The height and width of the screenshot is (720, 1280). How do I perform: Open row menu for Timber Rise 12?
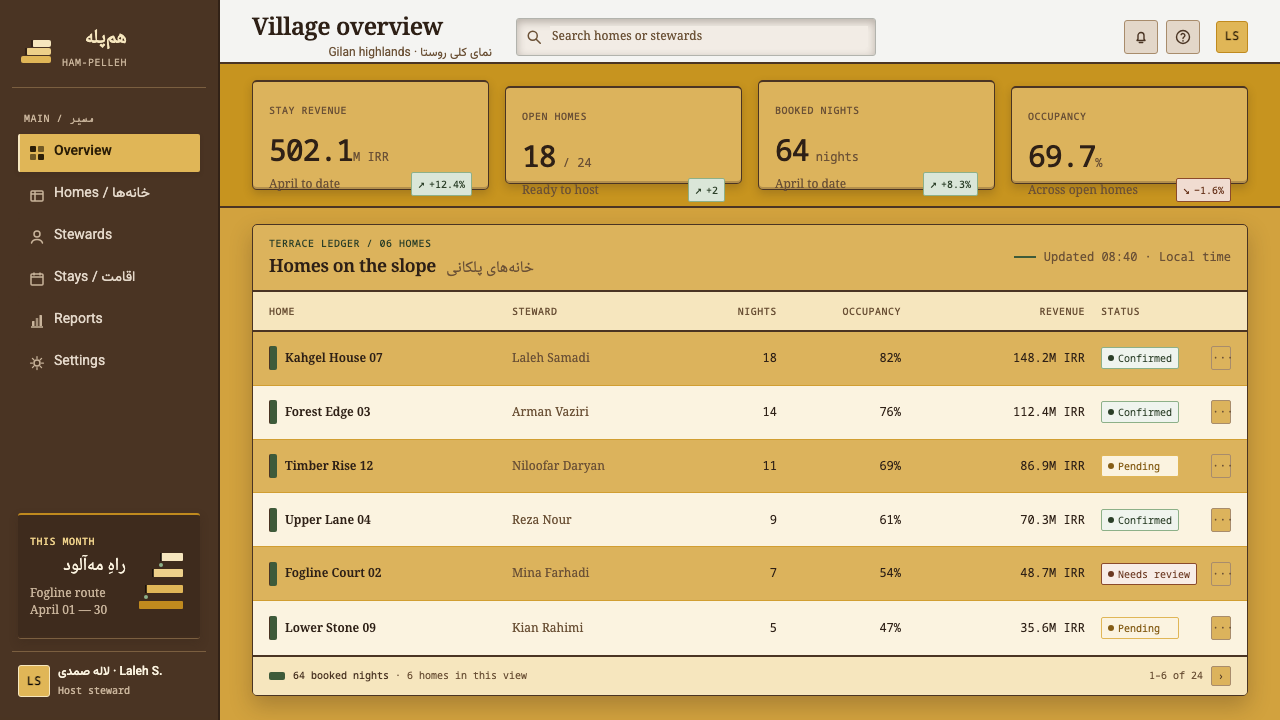coord(1221,466)
